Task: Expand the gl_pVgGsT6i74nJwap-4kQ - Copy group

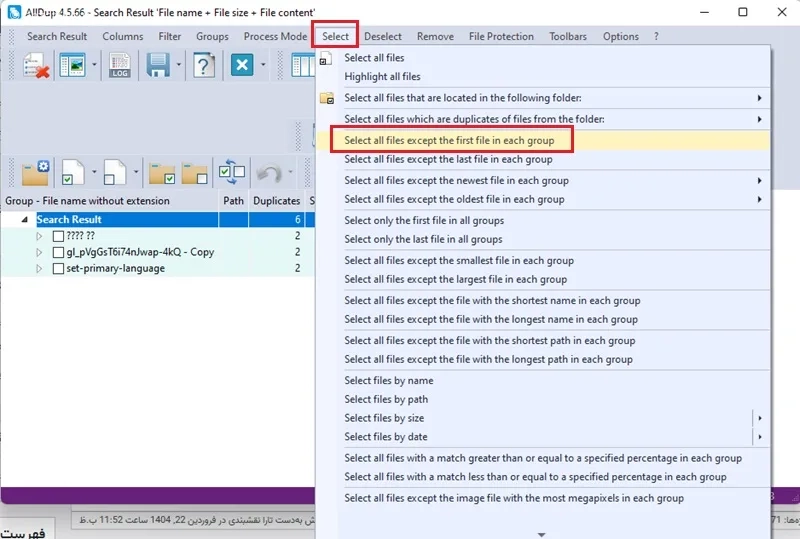Action: tap(39, 252)
